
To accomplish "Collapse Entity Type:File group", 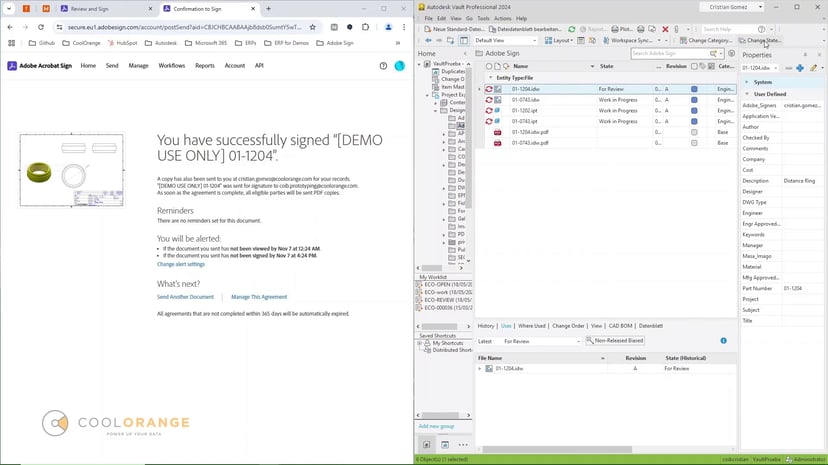I will [491, 78].
